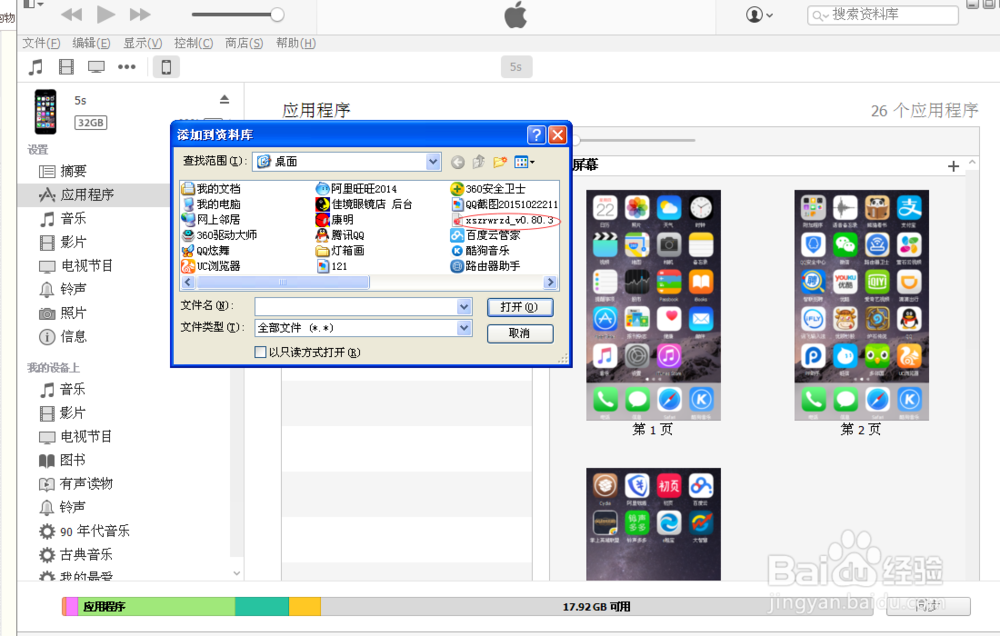Click the rewind playback button
Viewport: 1000px width, 636px height.
point(72,14)
